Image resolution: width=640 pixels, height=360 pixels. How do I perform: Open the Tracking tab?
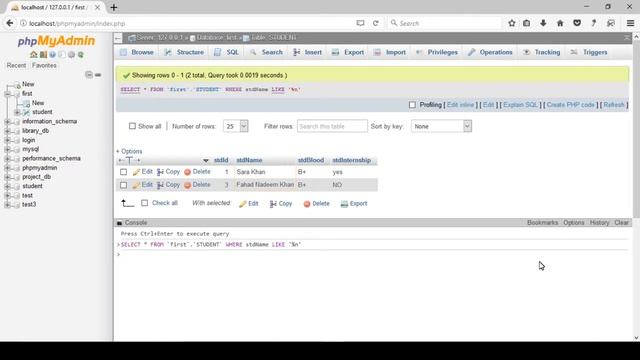pos(541,52)
